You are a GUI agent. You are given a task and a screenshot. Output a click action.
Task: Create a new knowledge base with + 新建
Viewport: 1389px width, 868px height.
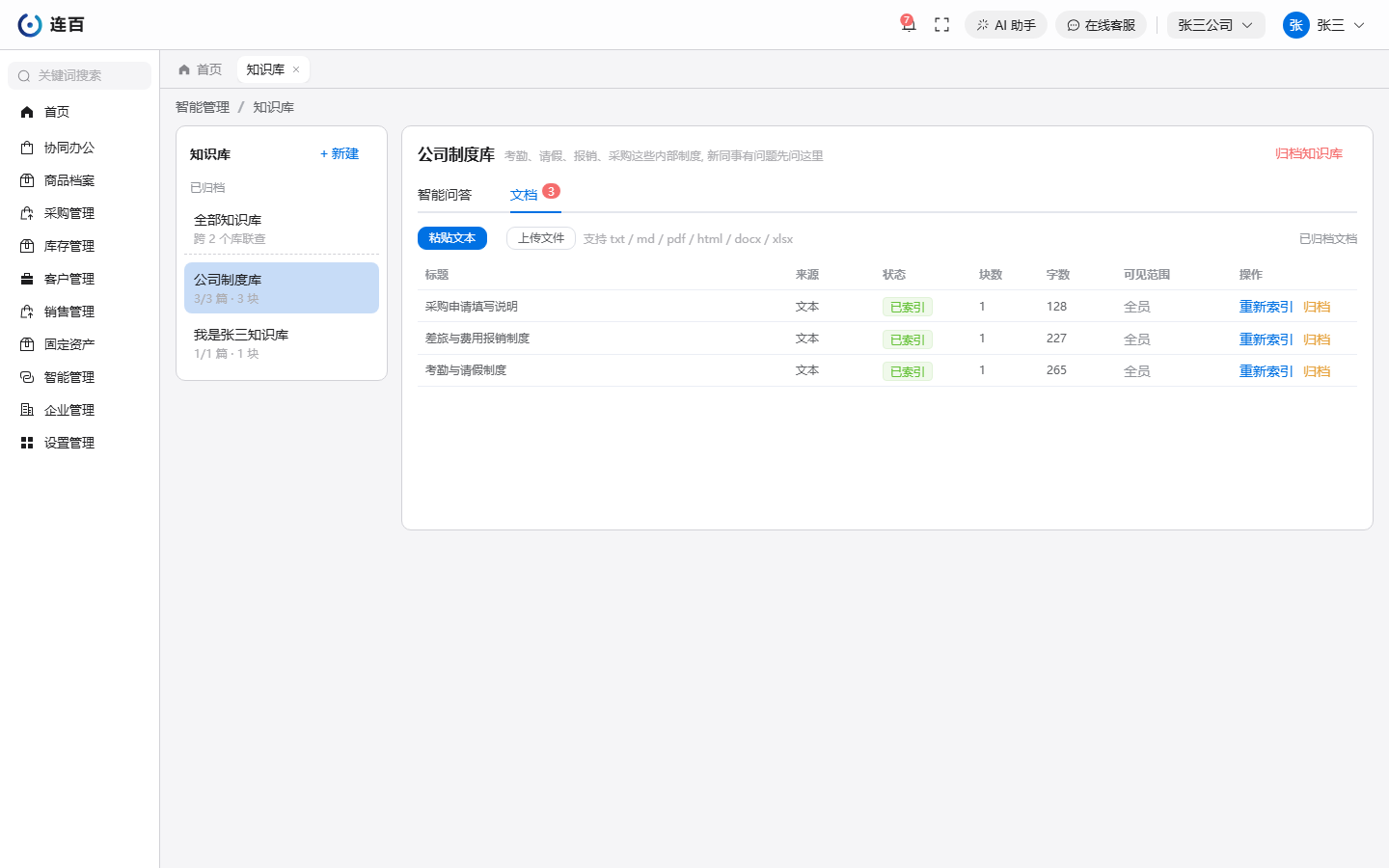tap(340, 154)
